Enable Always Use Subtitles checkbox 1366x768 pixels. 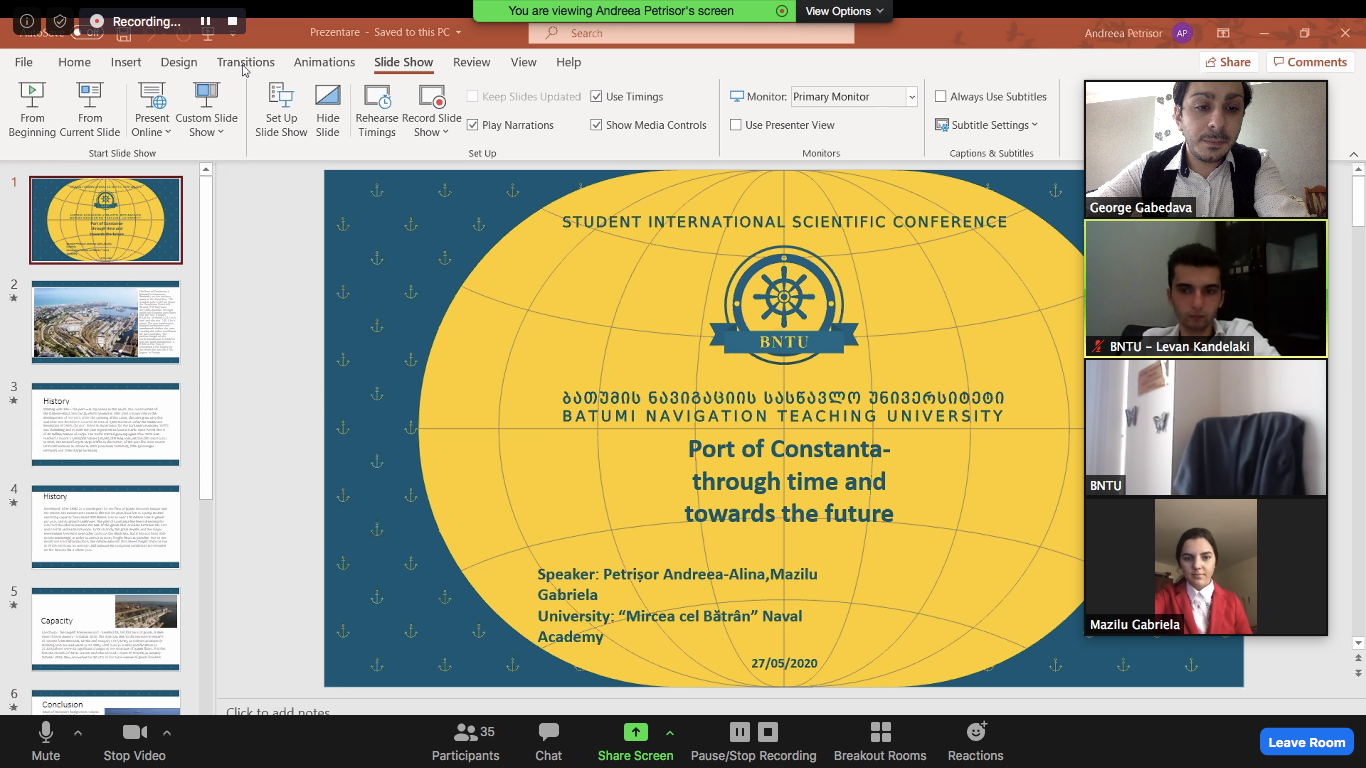[x=941, y=97]
